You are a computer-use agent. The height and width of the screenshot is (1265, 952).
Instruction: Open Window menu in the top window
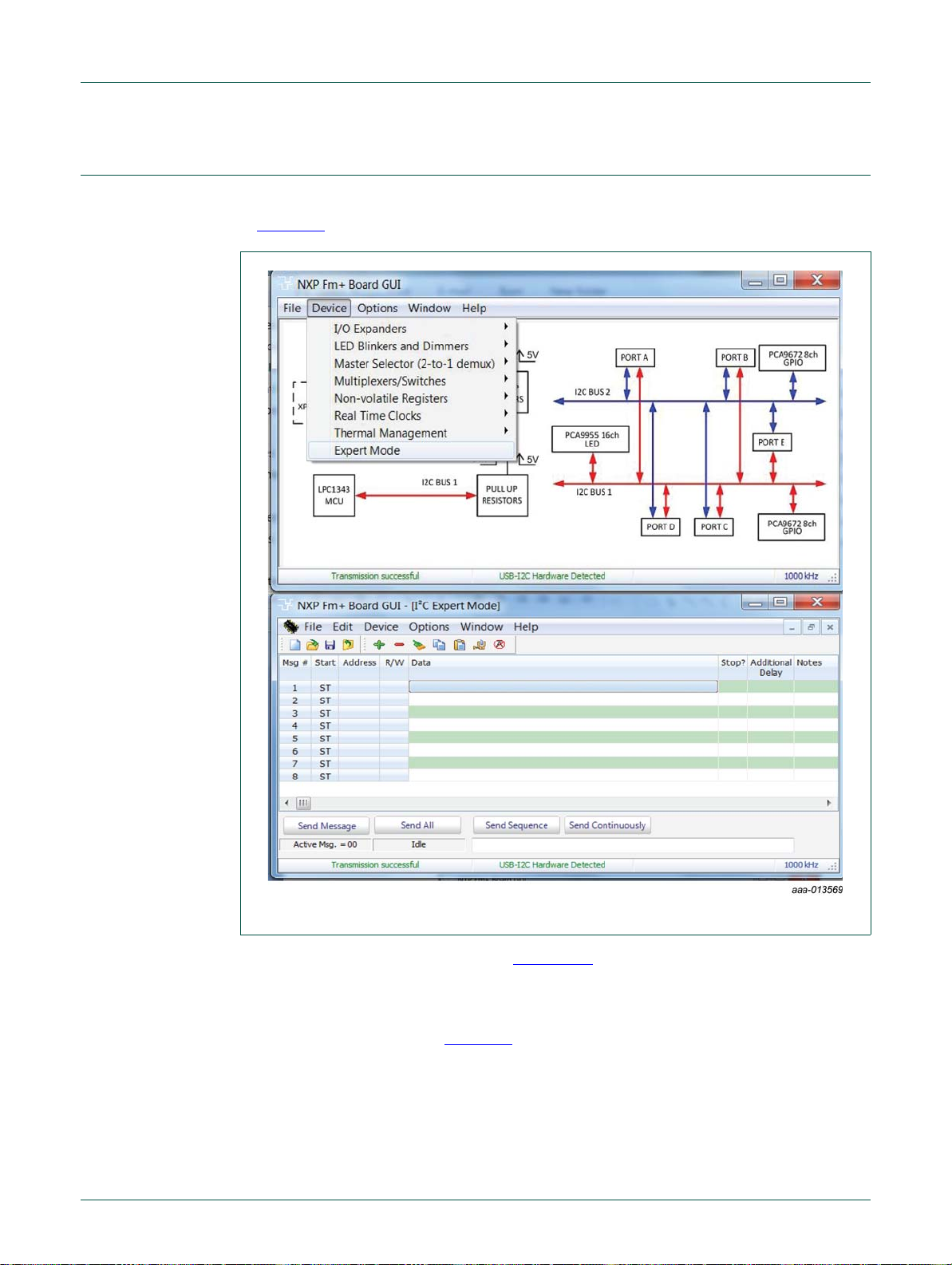click(x=429, y=308)
